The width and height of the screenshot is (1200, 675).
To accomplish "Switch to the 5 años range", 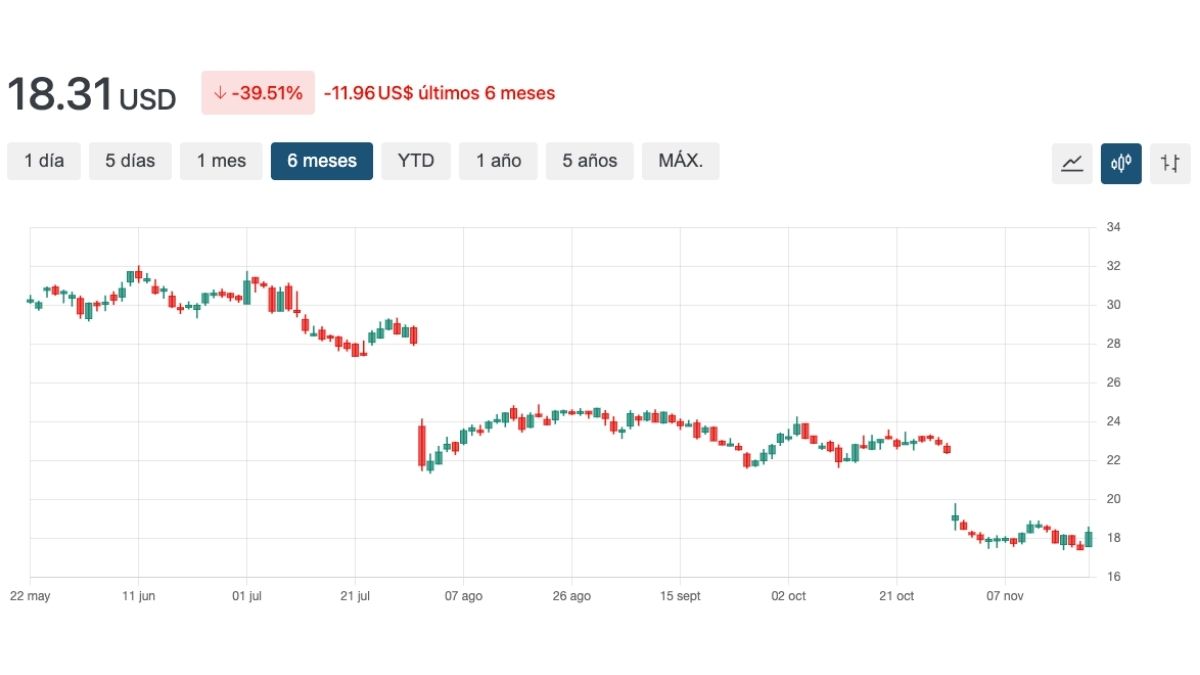I will pos(590,161).
